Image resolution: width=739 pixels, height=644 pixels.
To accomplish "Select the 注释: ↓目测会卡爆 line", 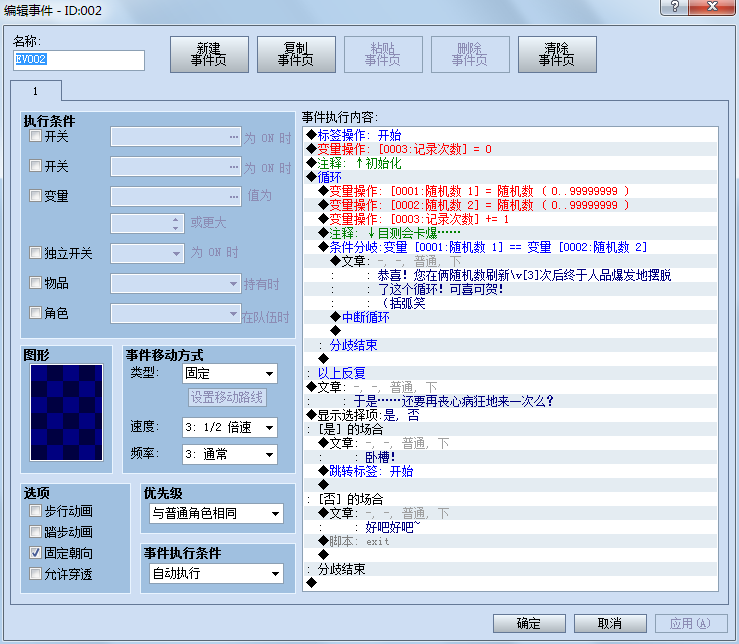I will [511, 233].
